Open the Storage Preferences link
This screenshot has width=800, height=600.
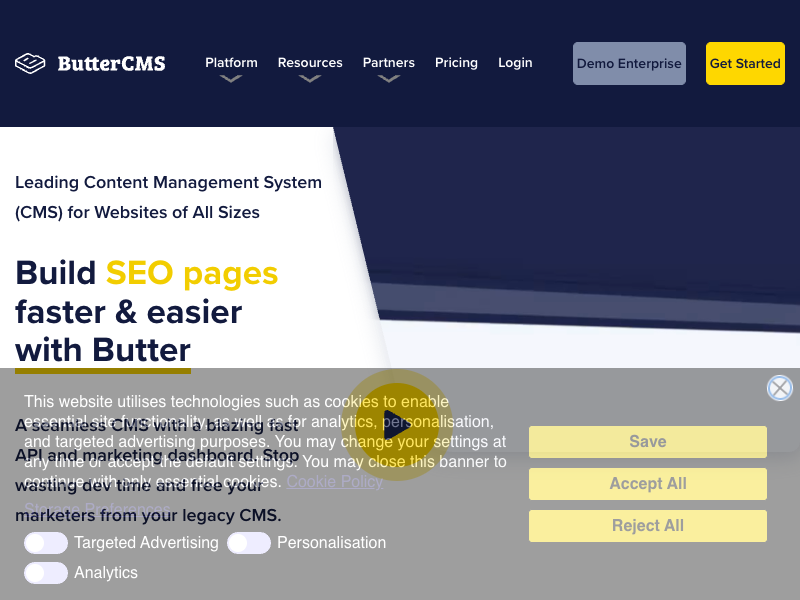(x=97, y=509)
